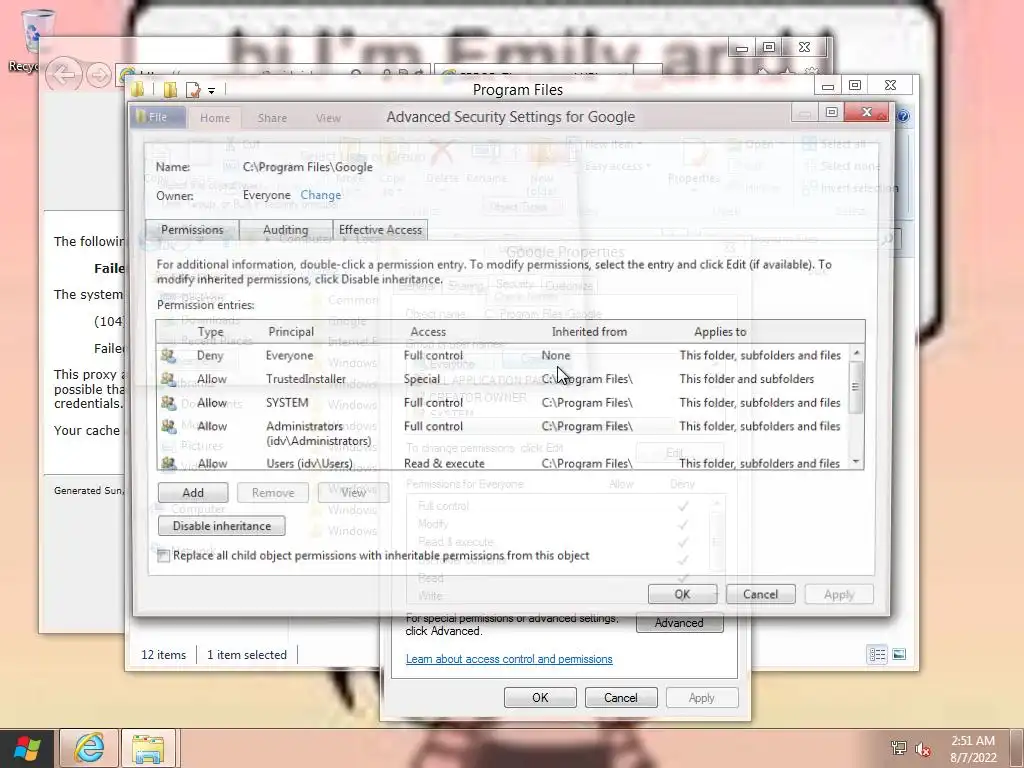The image size is (1024, 768).
Task: Select the Users Read & execute entry
Action: click(x=503, y=462)
